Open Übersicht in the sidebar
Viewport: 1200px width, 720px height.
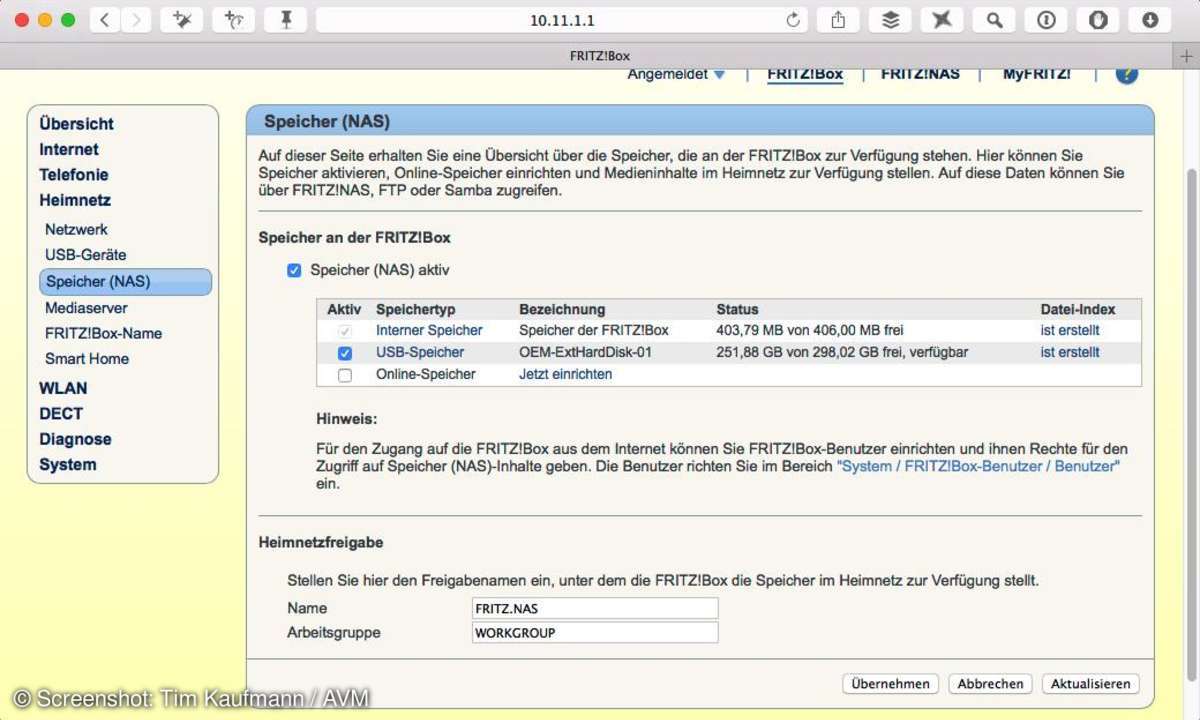77,124
